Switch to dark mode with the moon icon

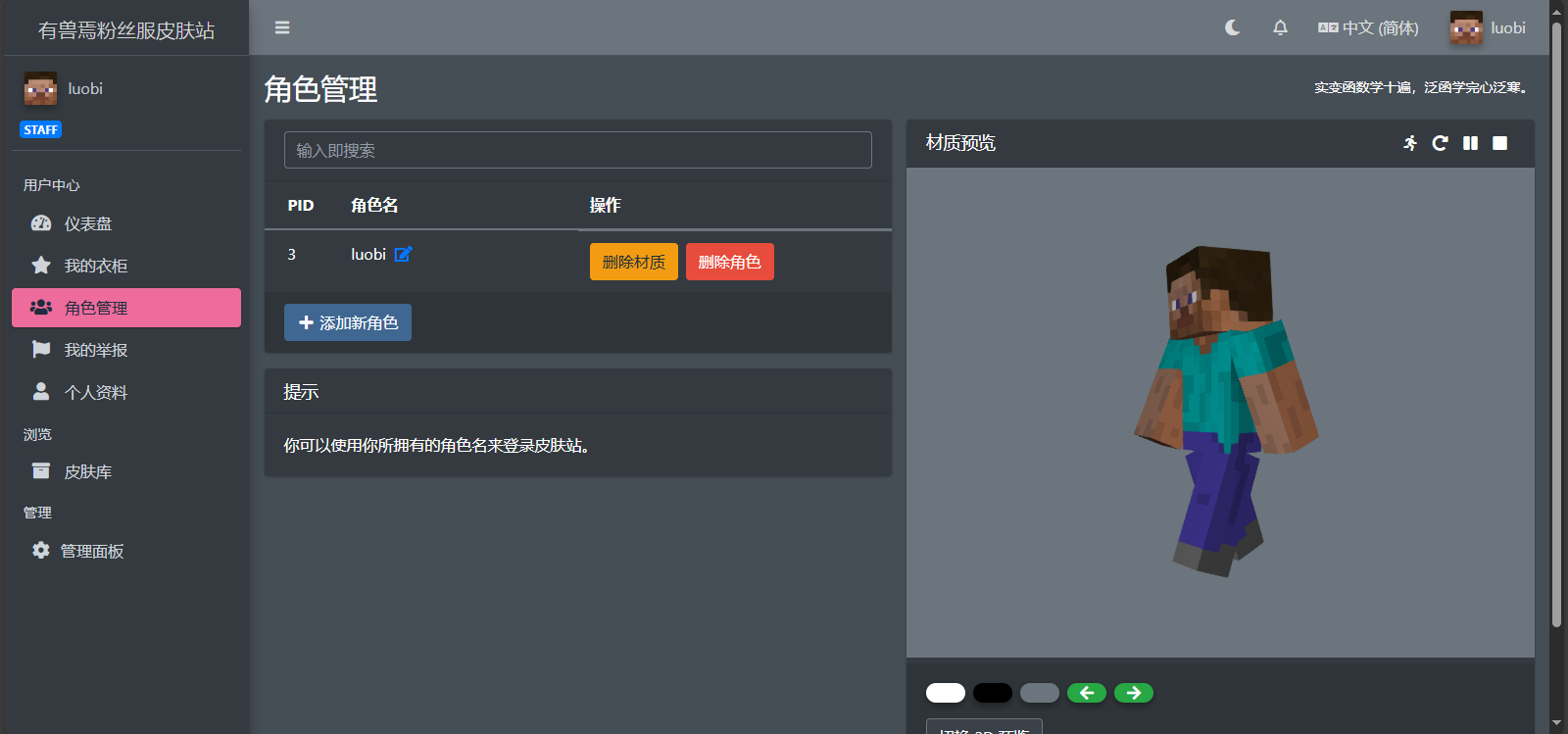tap(1233, 27)
